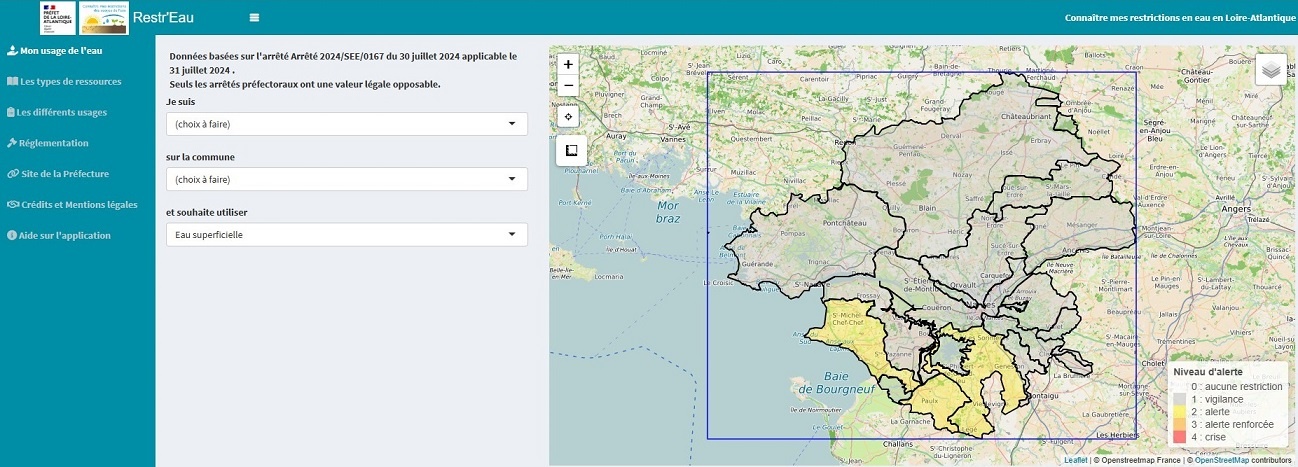This screenshot has width=1298, height=467.
Task: Zoom in on the map
Action: [x=568, y=64]
